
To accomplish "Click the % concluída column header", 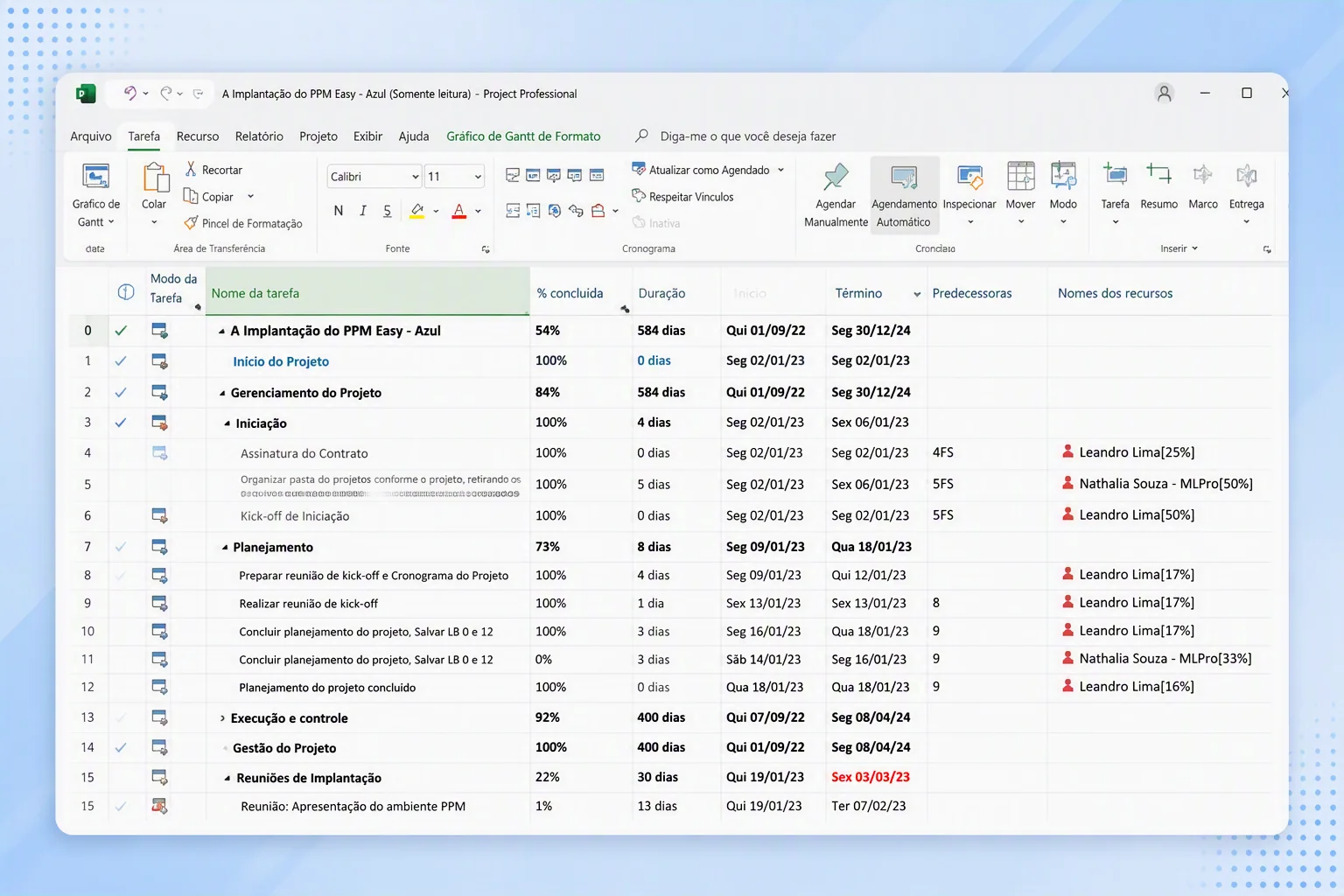I will click(x=581, y=292).
